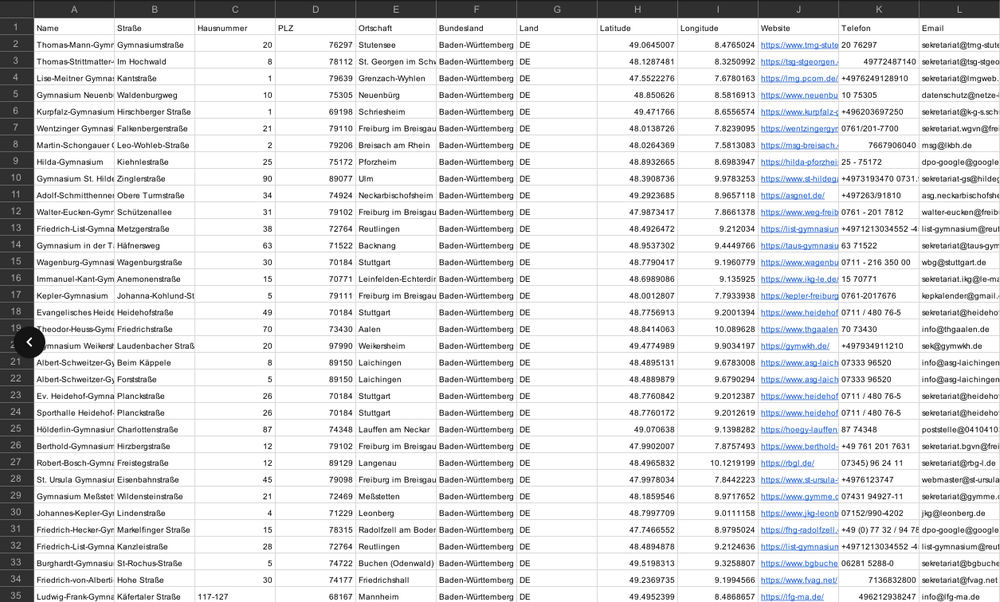Select the cell 'Lauffen am Neckar'
1000x602 pixels.
tap(396, 429)
